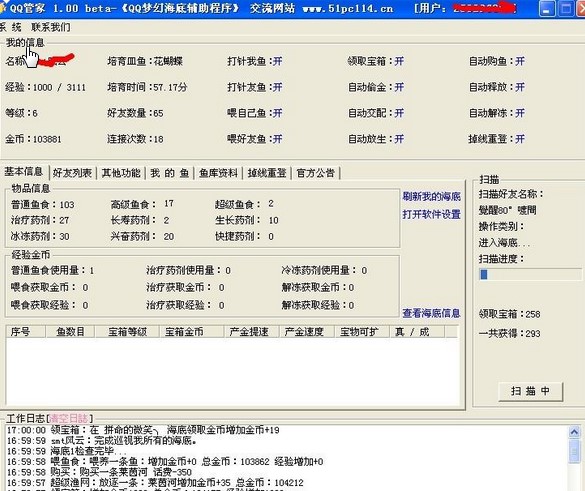Open the 其他功能 tab

[121, 173]
